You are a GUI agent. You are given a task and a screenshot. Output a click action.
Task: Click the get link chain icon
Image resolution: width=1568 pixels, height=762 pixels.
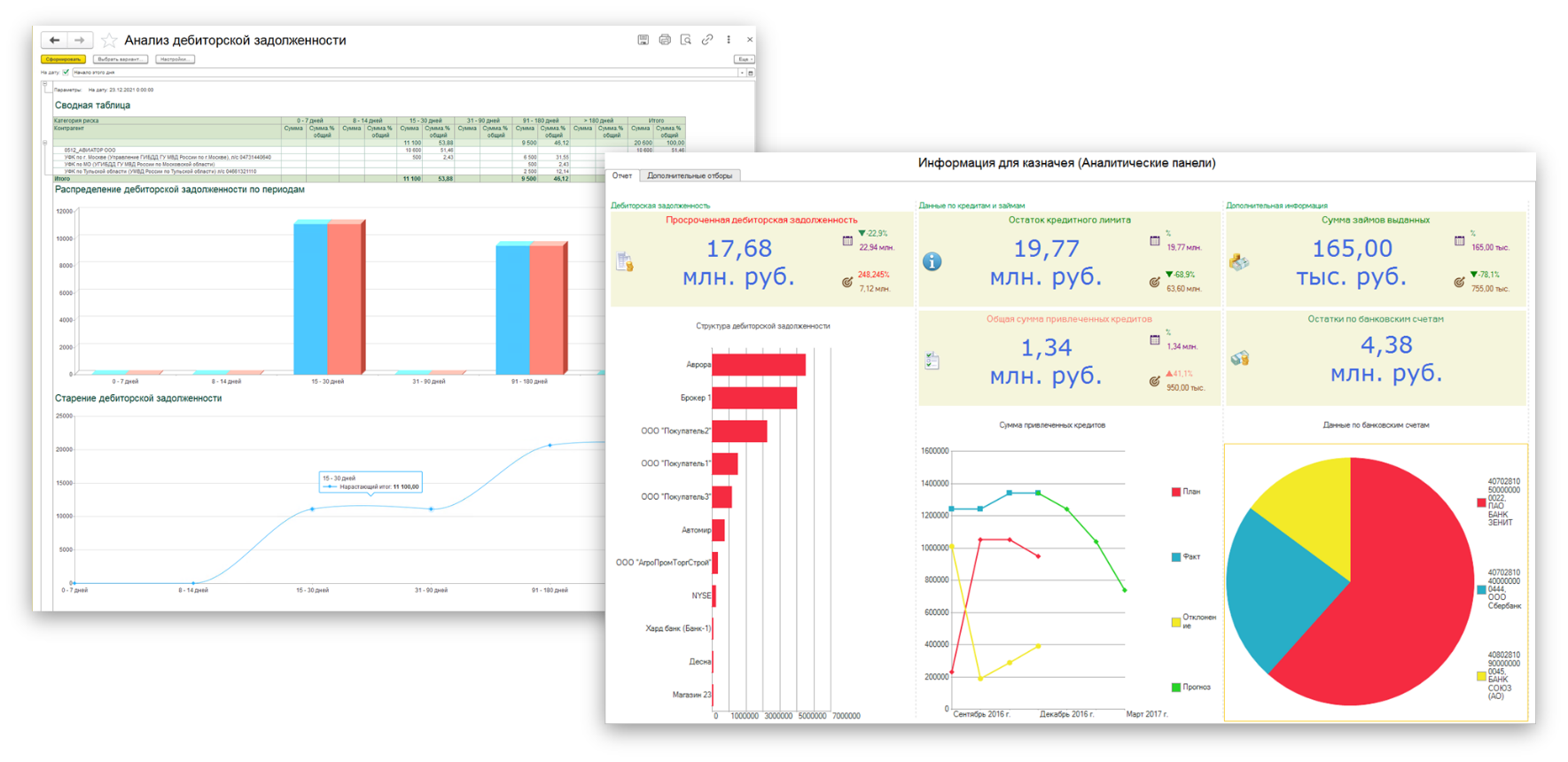coord(707,40)
